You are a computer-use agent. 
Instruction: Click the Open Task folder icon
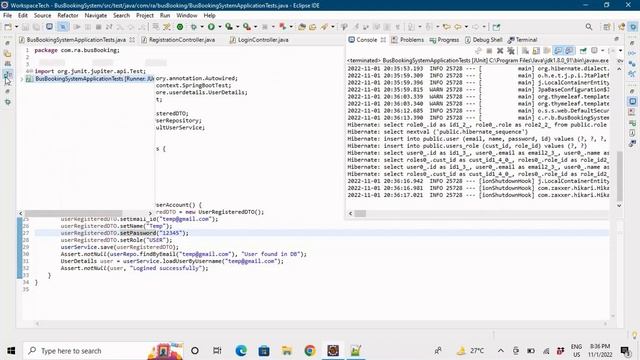(x=313, y=27)
